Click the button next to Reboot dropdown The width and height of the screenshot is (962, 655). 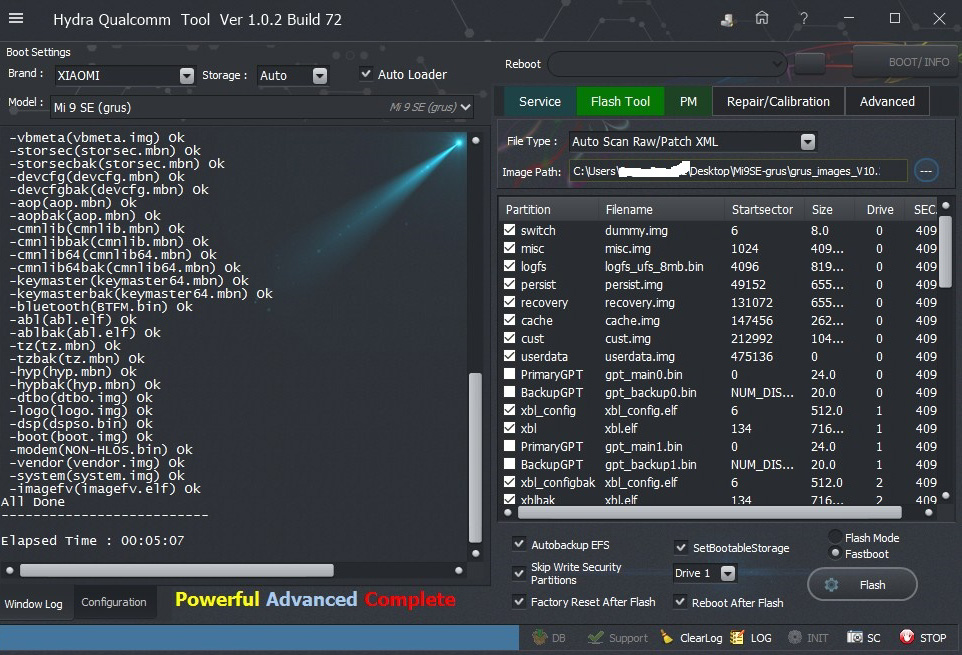(x=810, y=63)
